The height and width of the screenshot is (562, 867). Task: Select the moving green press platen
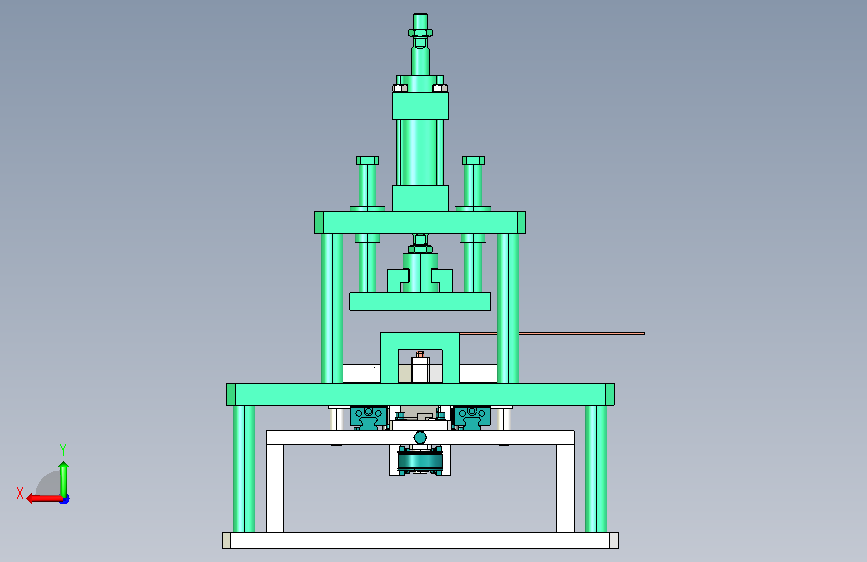[x=420, y=301]
